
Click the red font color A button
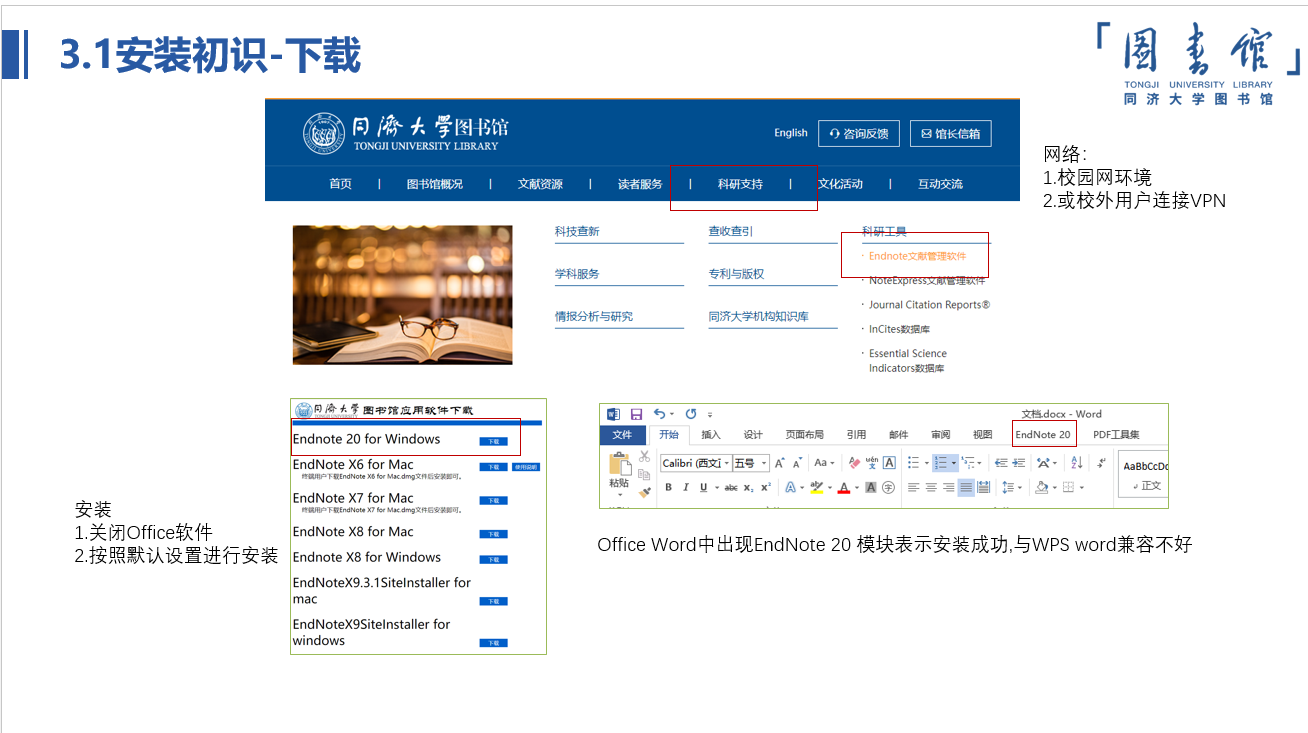coord(844,487)
